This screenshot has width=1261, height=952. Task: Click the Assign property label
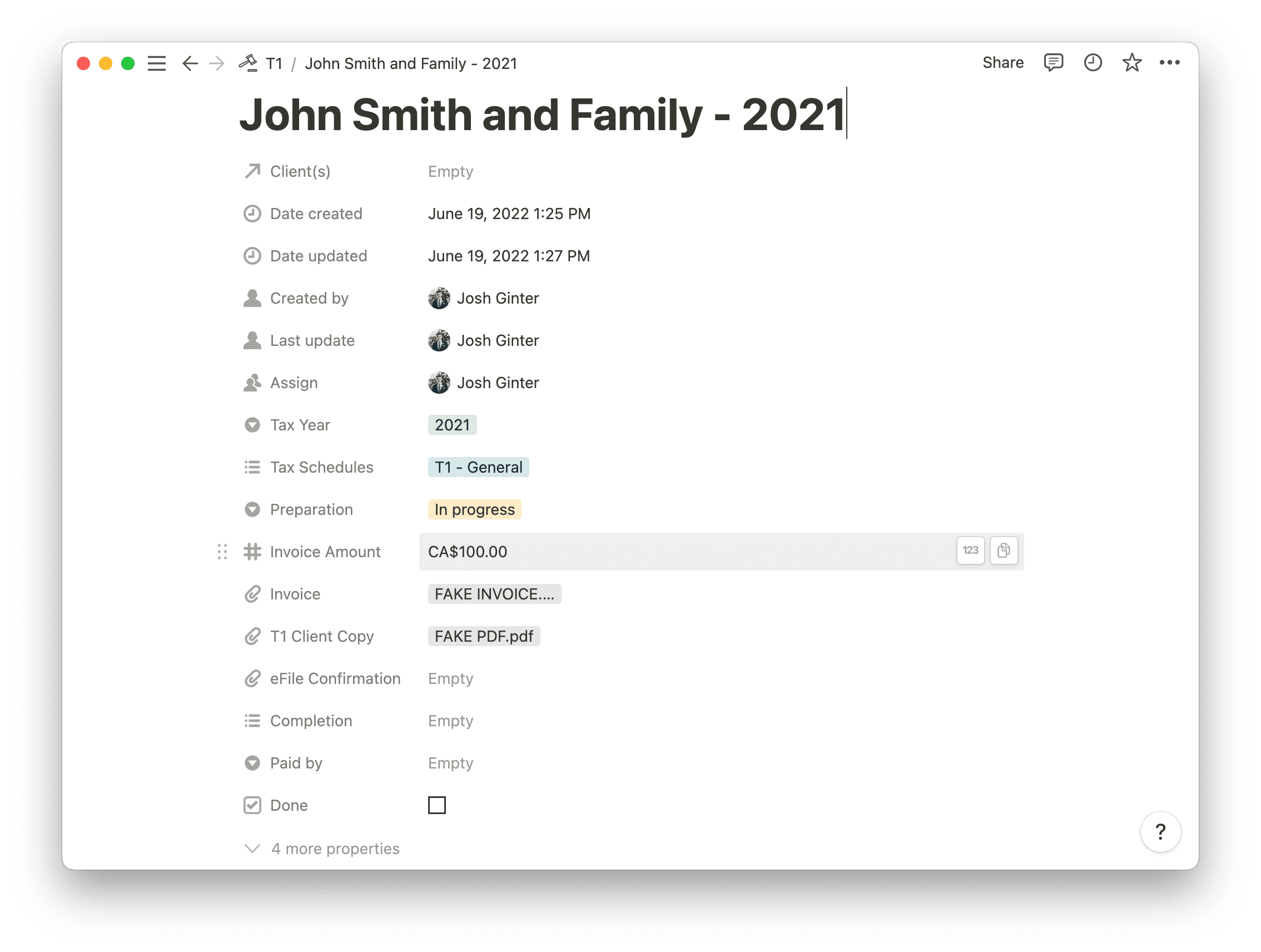[294, 382]
